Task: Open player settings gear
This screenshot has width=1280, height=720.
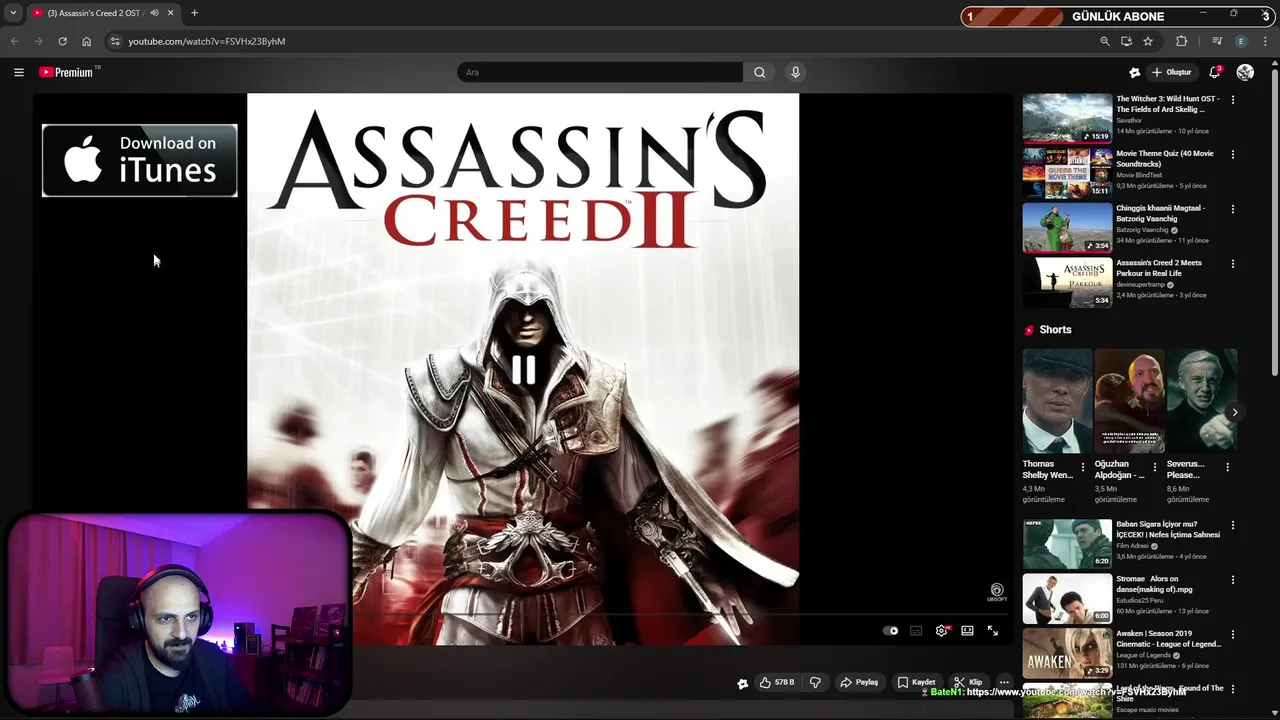Action: [941, 631]
